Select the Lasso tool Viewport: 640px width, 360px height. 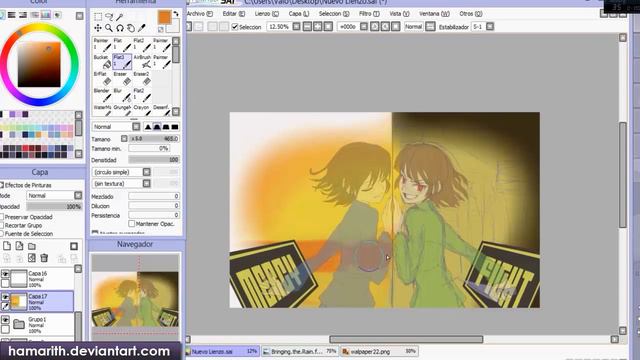(x=109, y=17)
